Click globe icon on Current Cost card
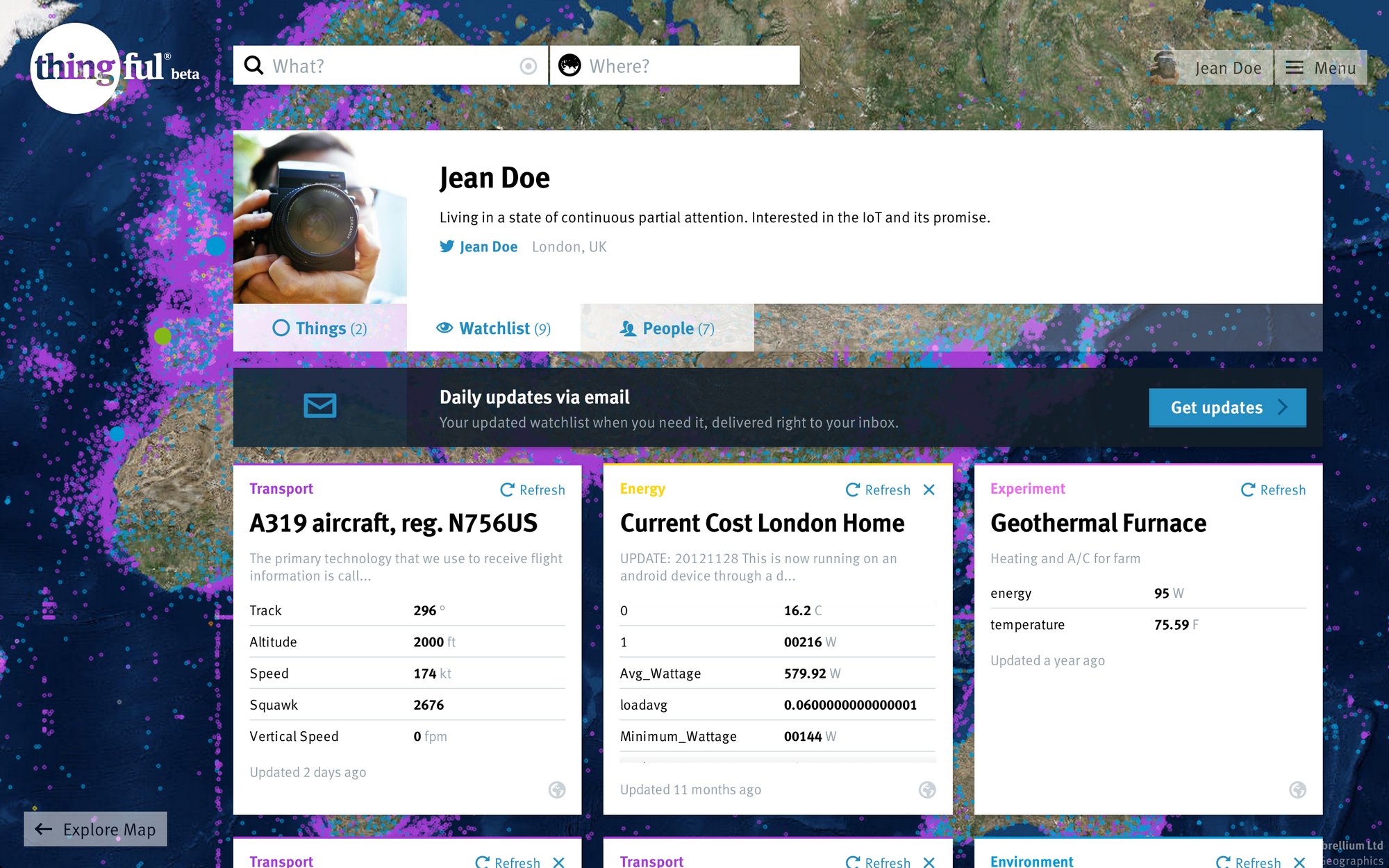1389x868 pixels. coord(927,790)
